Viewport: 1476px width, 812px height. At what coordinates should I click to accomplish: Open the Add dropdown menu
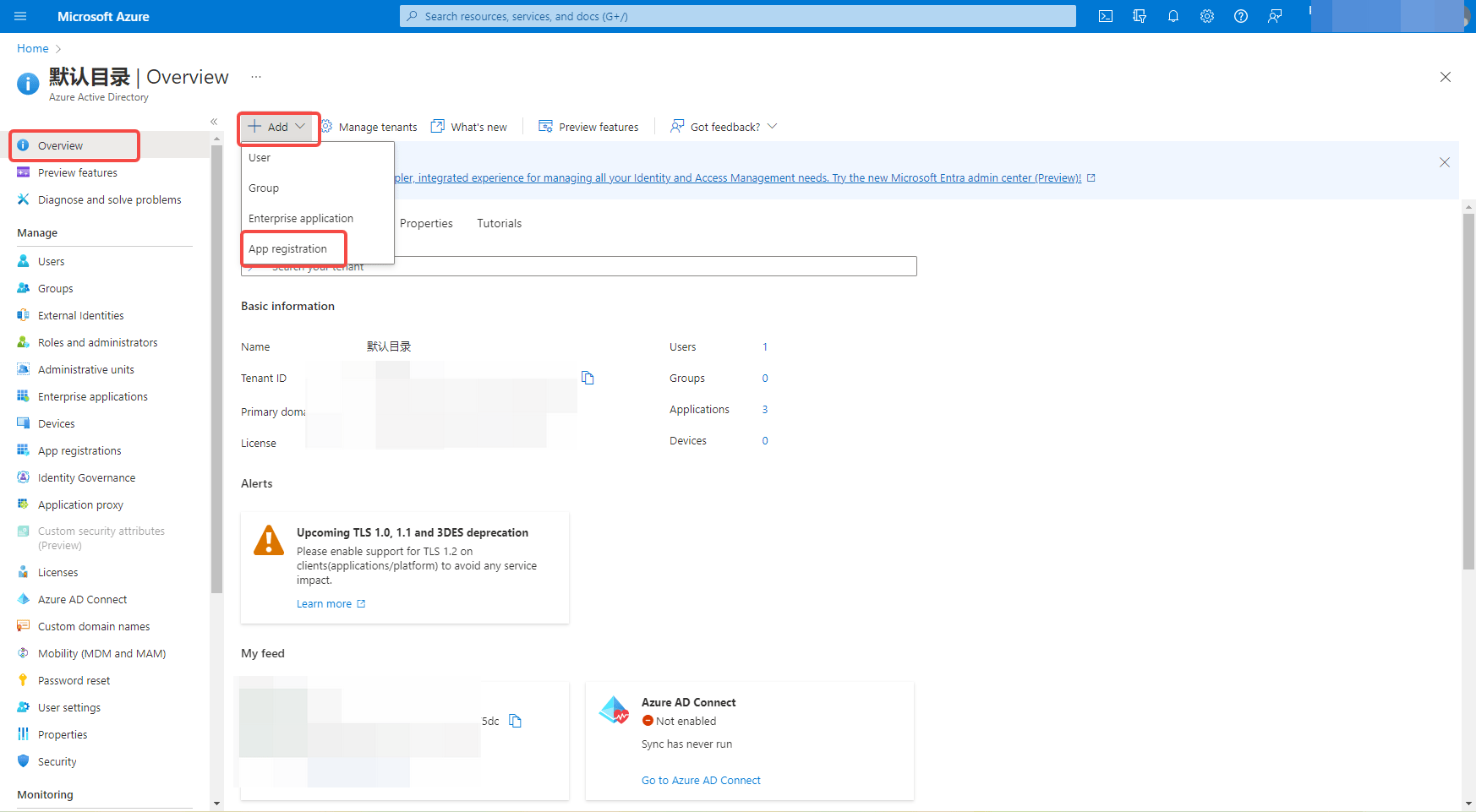[x=277, y=126]
